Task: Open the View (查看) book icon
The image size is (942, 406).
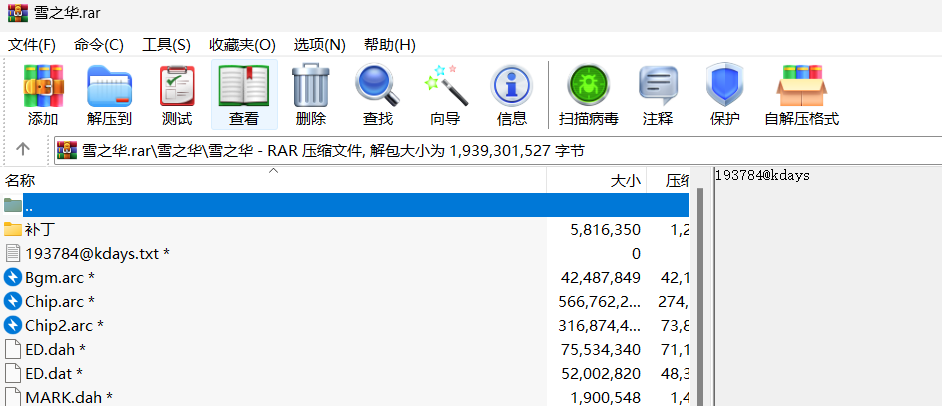Action: coord(244,96)
